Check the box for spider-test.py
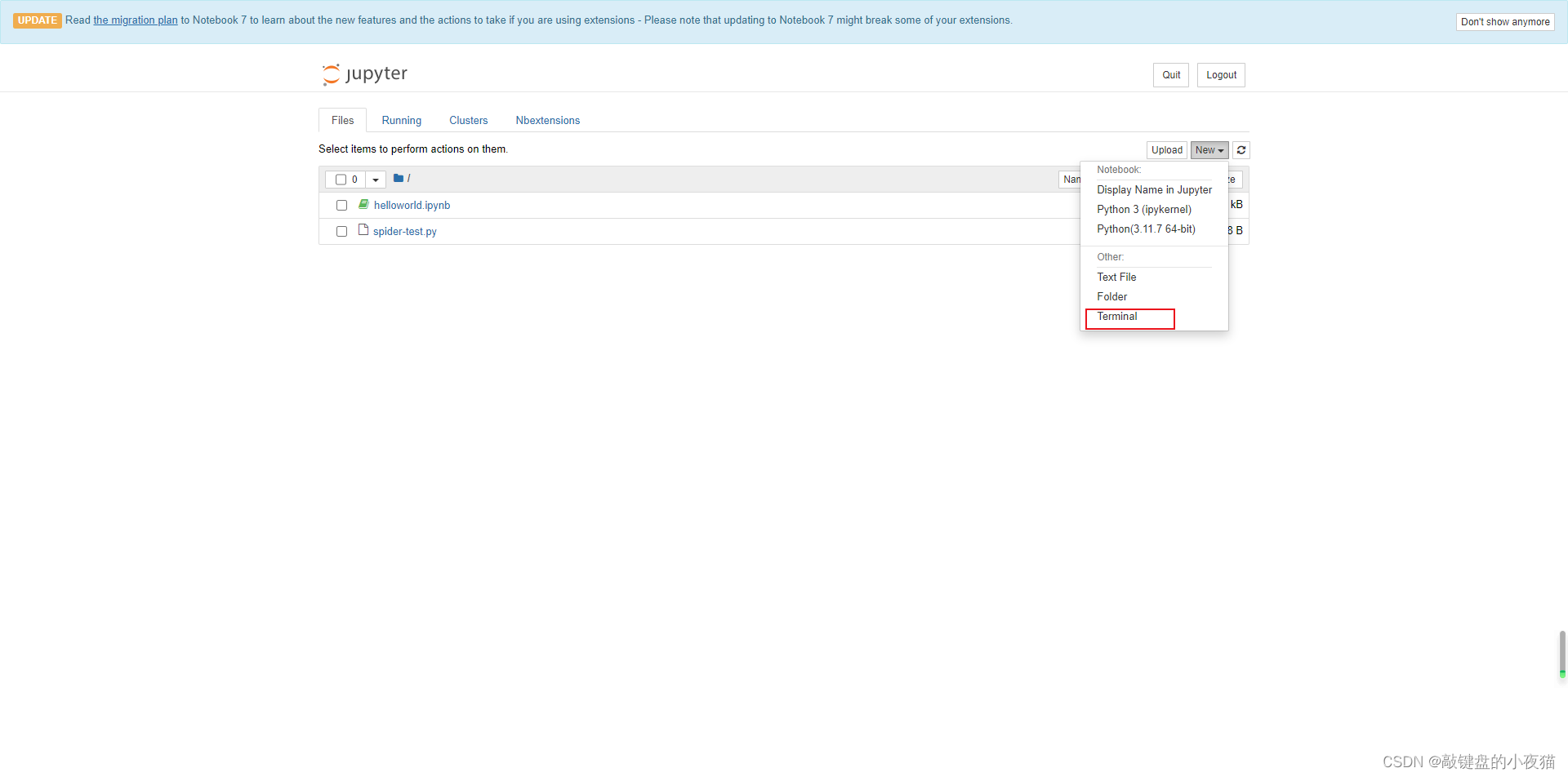The width and height of the screenshot is (1568, 777). pos(341,232)
